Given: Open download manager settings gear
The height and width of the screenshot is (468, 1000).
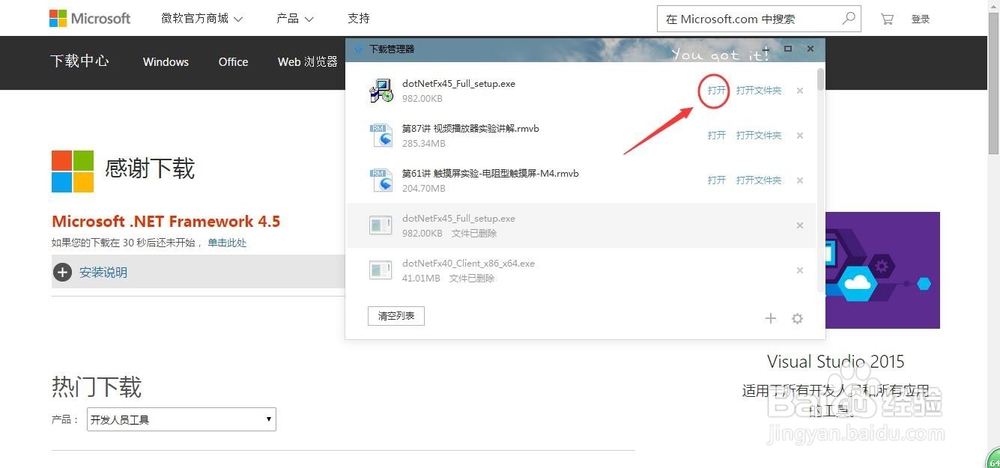Looking at the screenshot, I should pos(797,318).
